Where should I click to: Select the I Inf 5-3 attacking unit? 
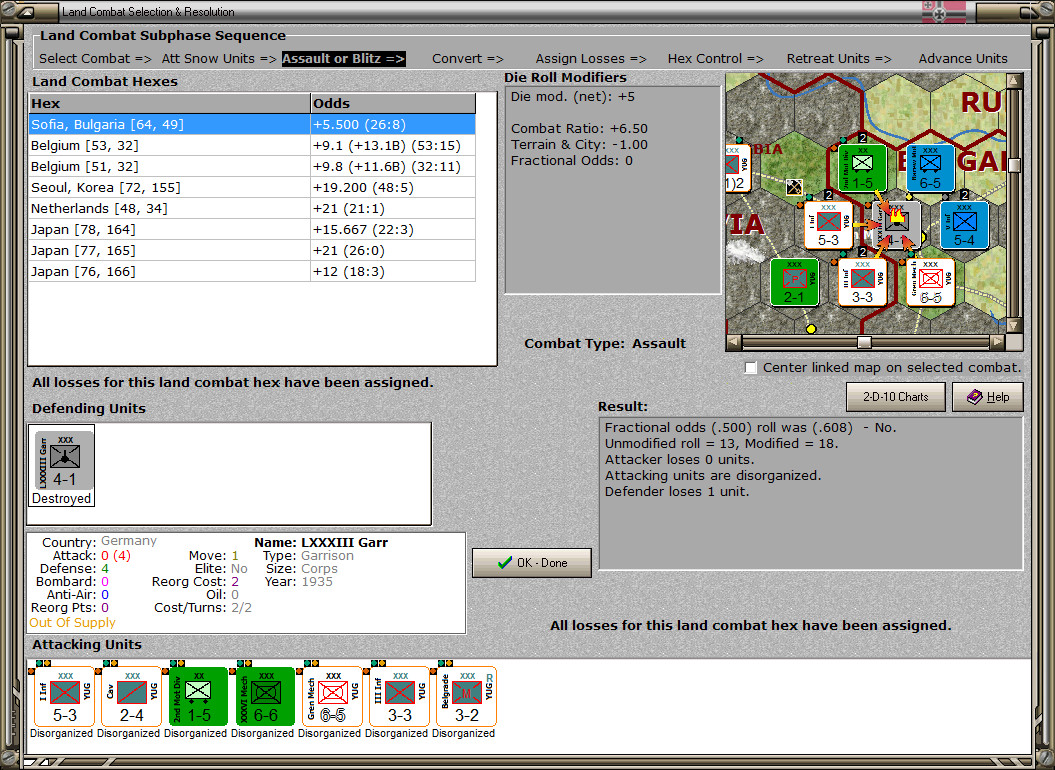[64, 697]
